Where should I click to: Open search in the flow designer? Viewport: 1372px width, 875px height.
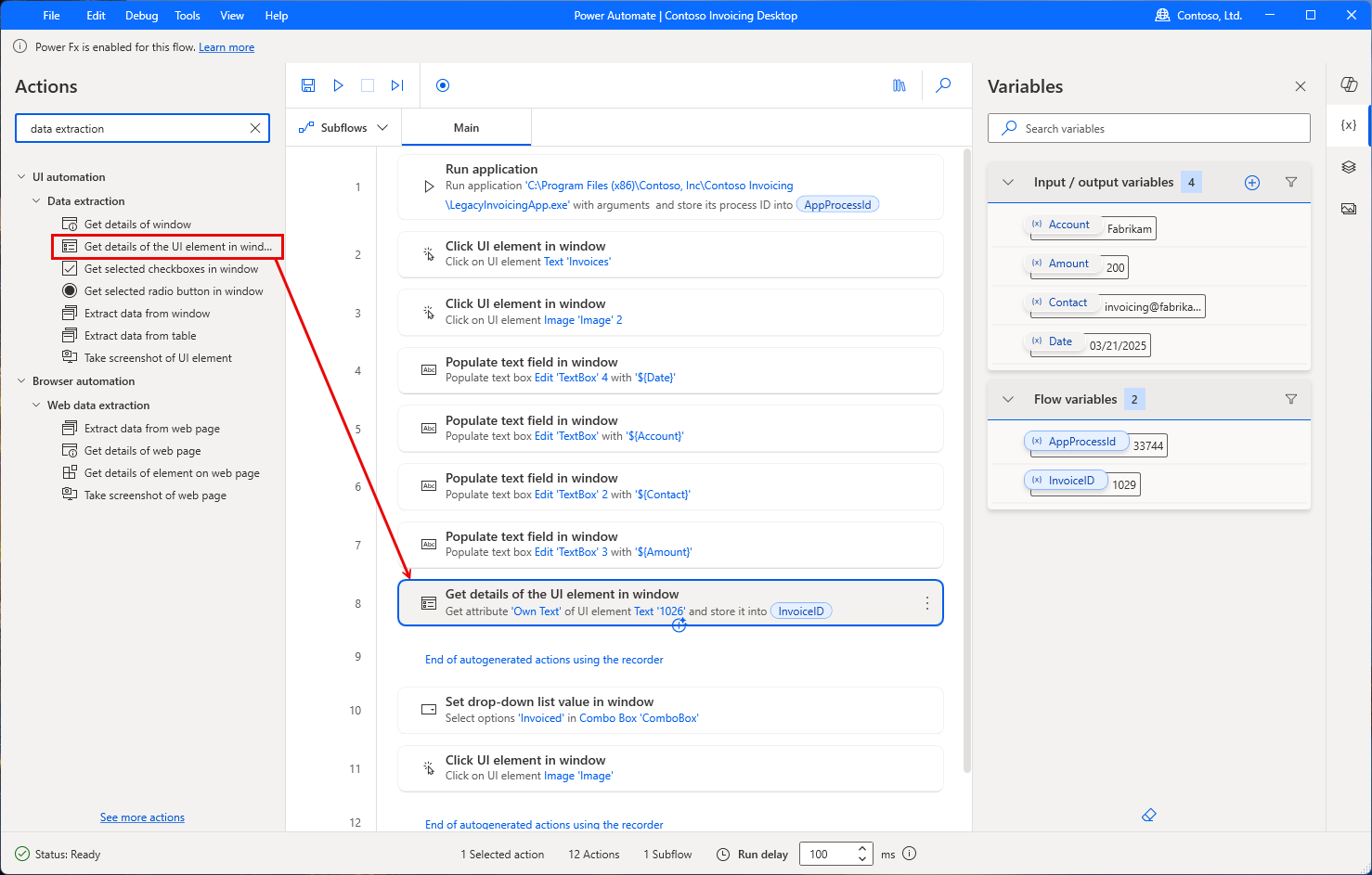pos(943,84)
